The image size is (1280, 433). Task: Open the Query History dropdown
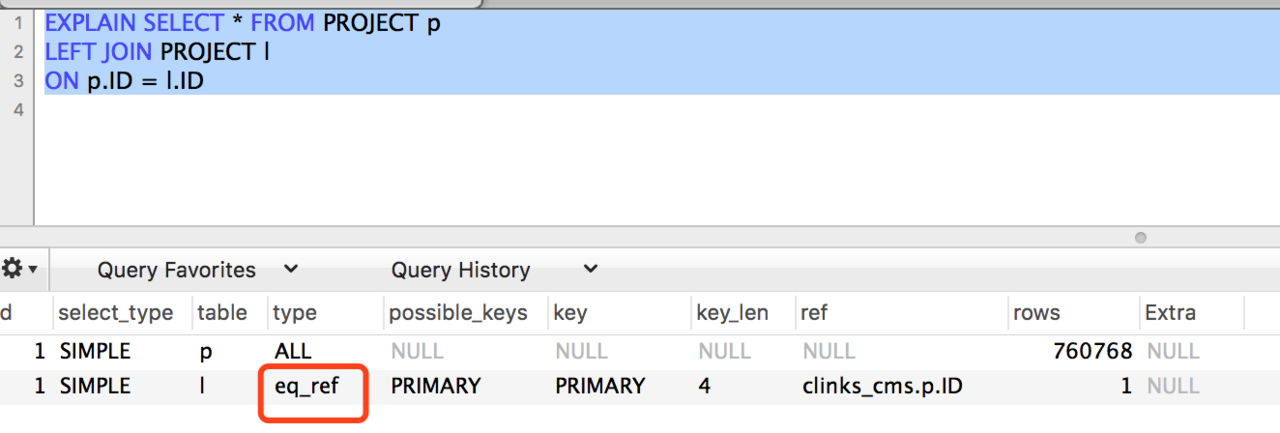(494, 270)
